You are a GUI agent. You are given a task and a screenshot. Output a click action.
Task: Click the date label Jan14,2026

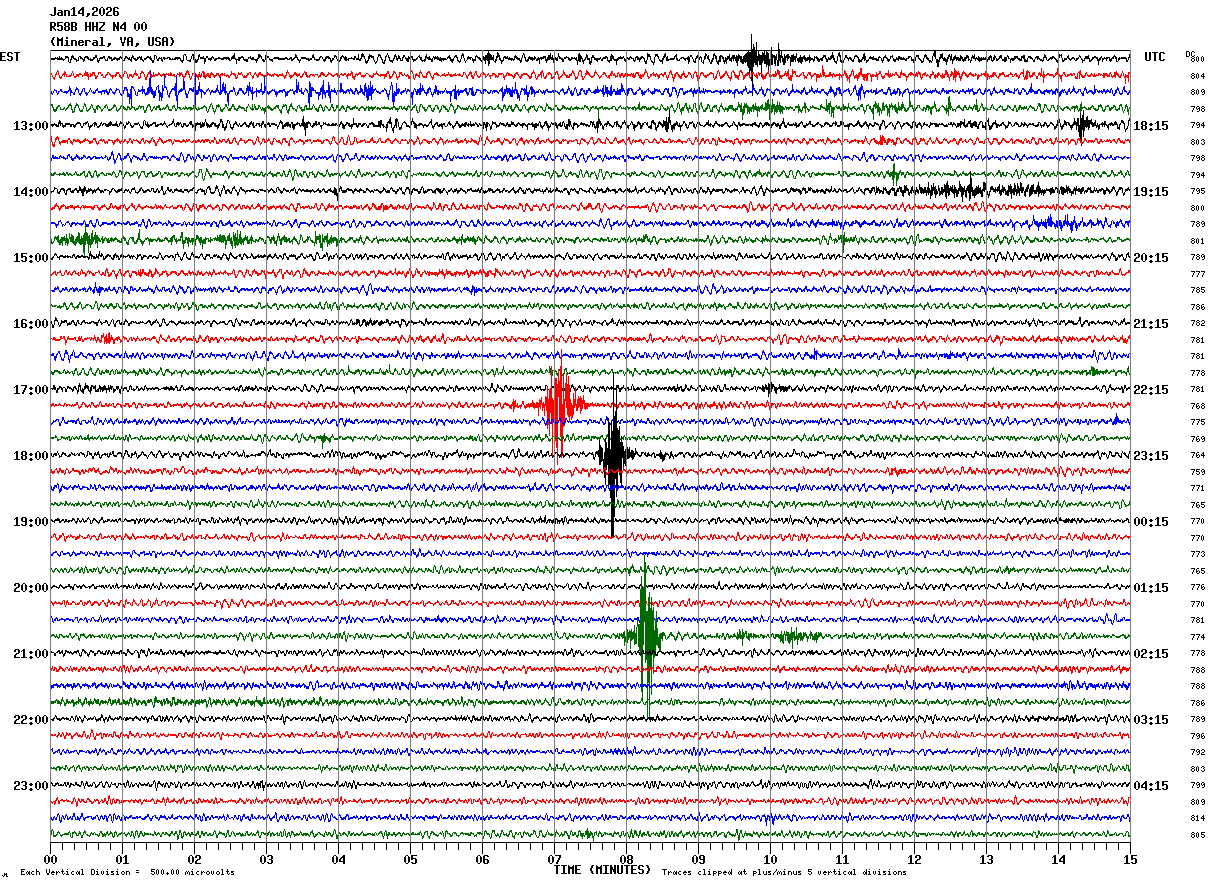click(x=84, y=12)
